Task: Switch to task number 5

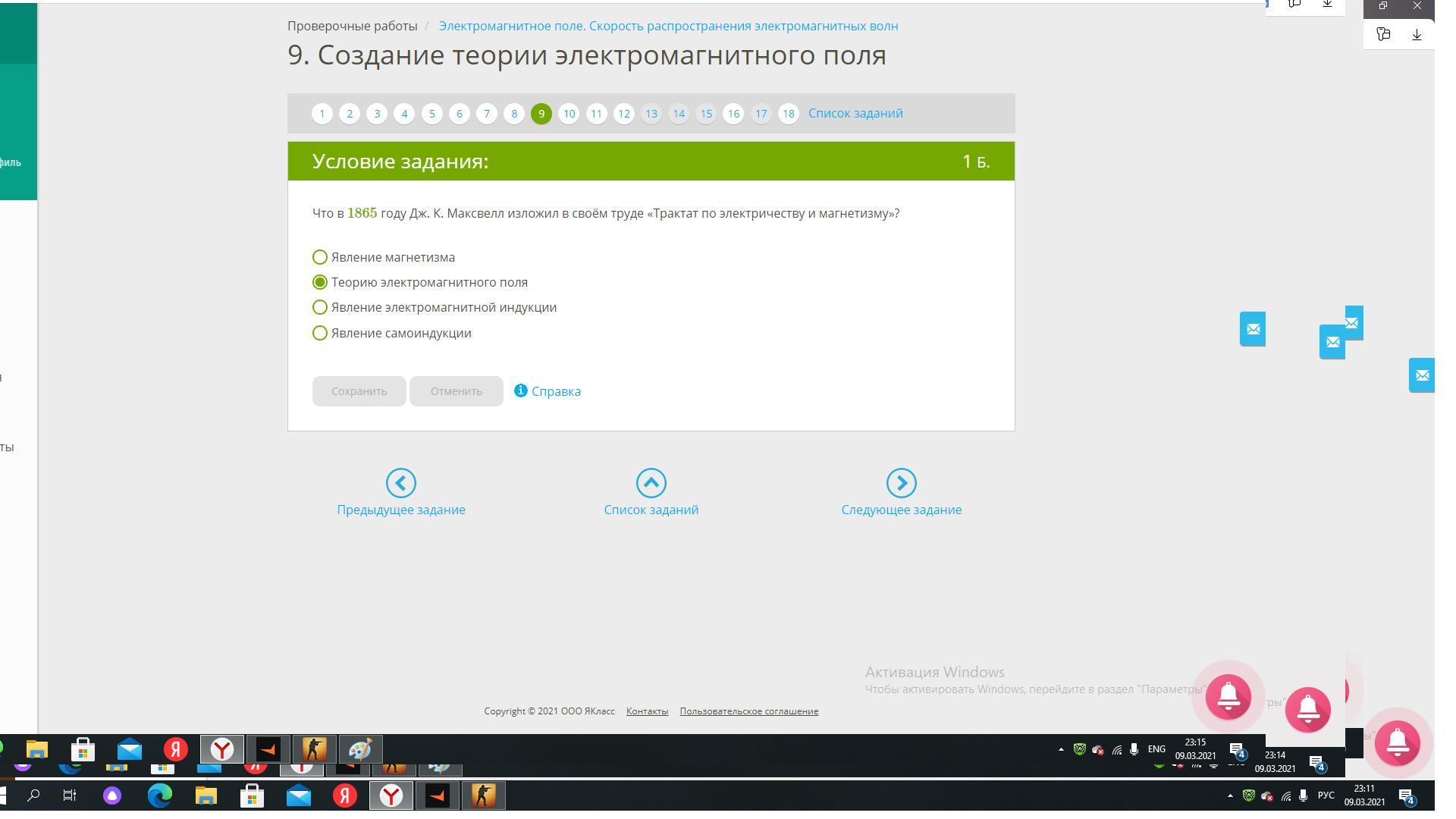Action: (431, 114)
